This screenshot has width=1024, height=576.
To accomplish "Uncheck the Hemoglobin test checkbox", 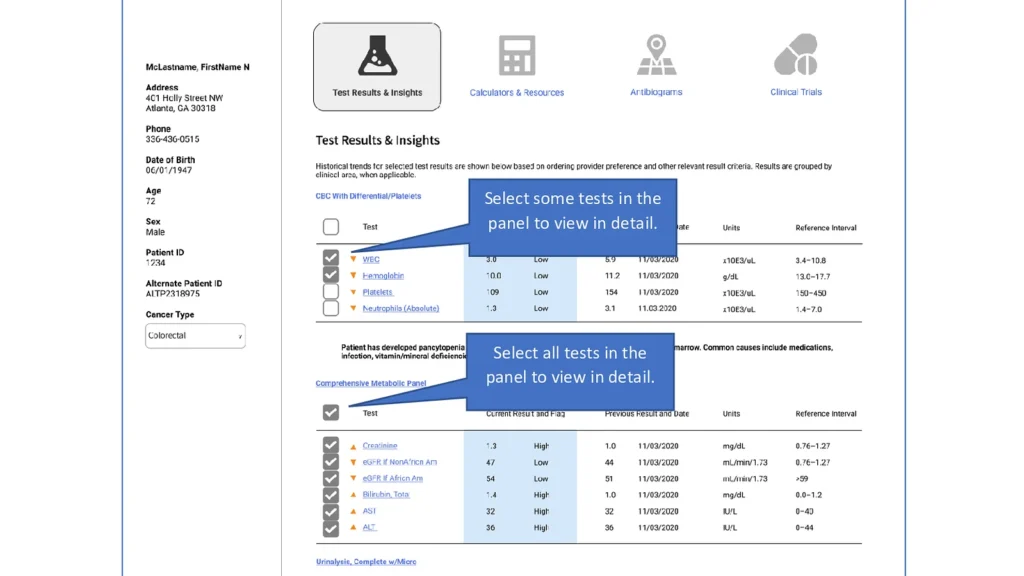I will click(331, 275).
